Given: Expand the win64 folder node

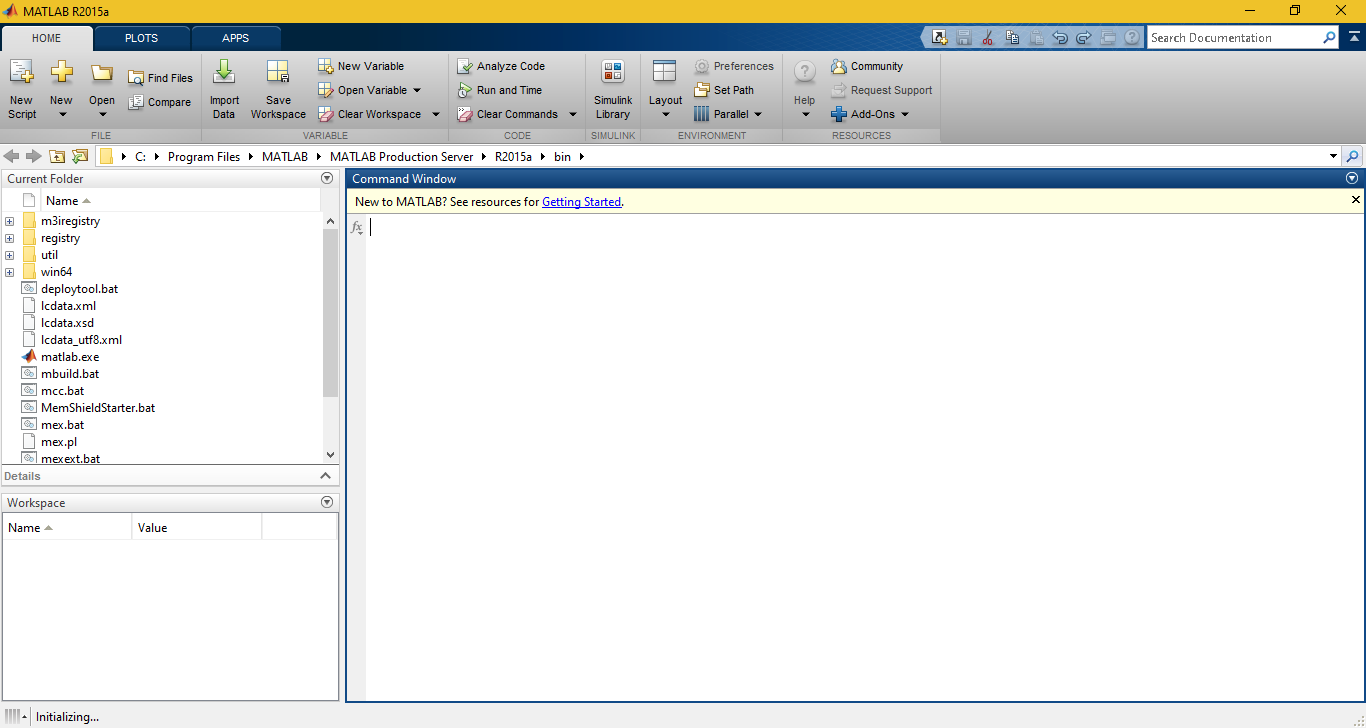Looking at the screenshot, I should [9, 272].
